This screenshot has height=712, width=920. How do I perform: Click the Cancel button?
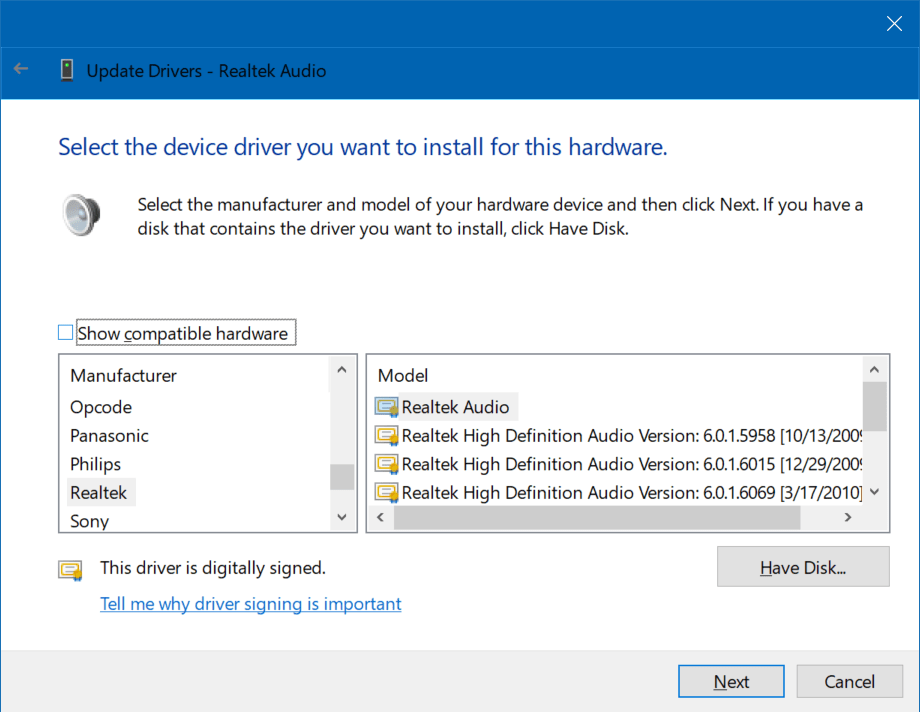(x=849, y=681)
